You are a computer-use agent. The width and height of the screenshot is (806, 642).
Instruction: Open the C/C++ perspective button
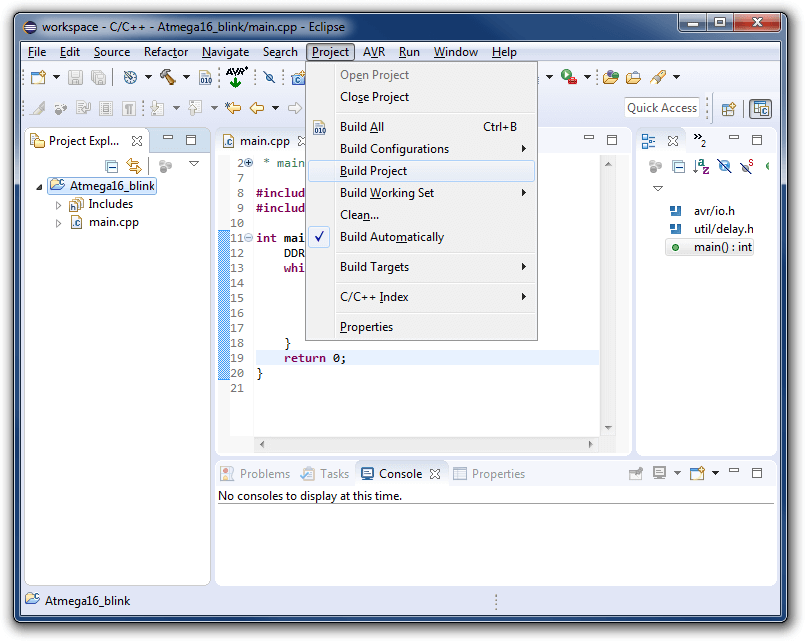761,109
